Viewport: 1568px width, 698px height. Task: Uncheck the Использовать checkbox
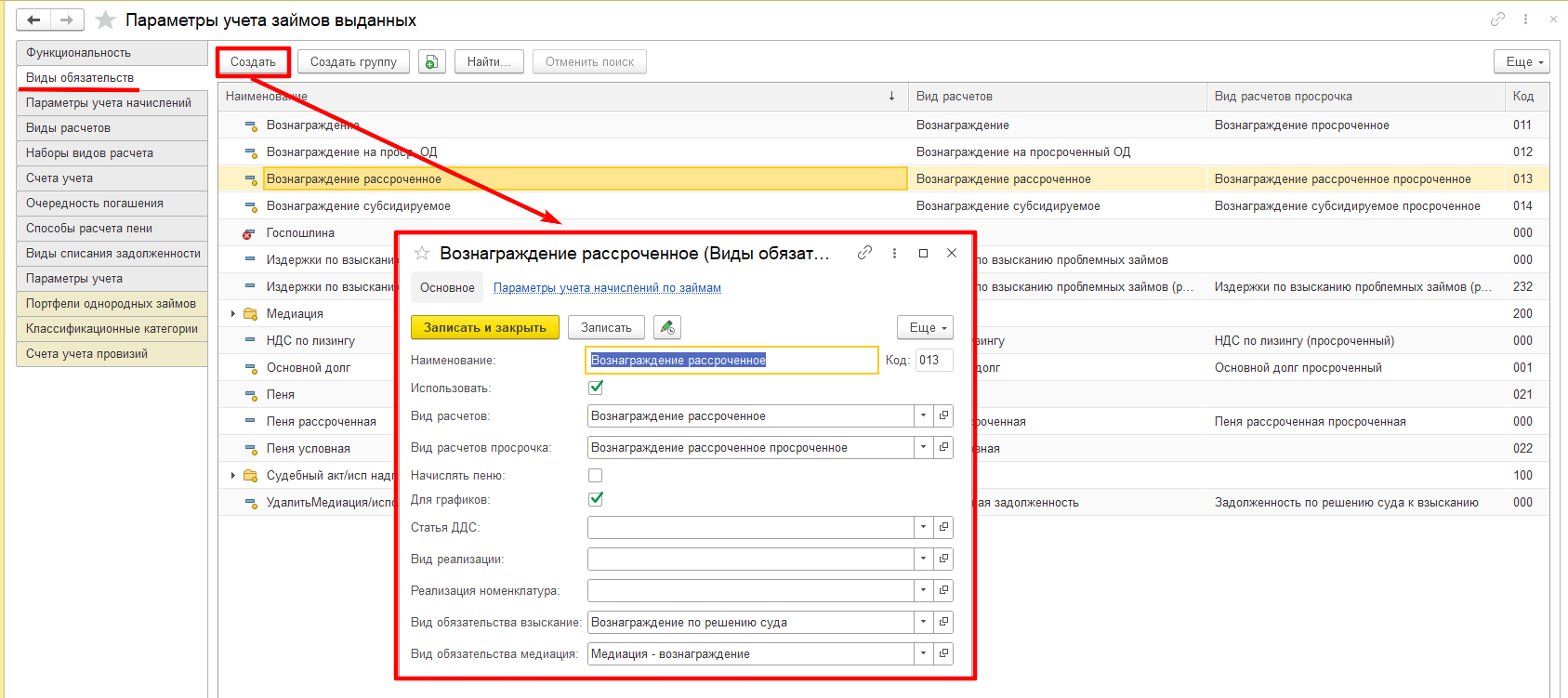click(x=596, y=388)
